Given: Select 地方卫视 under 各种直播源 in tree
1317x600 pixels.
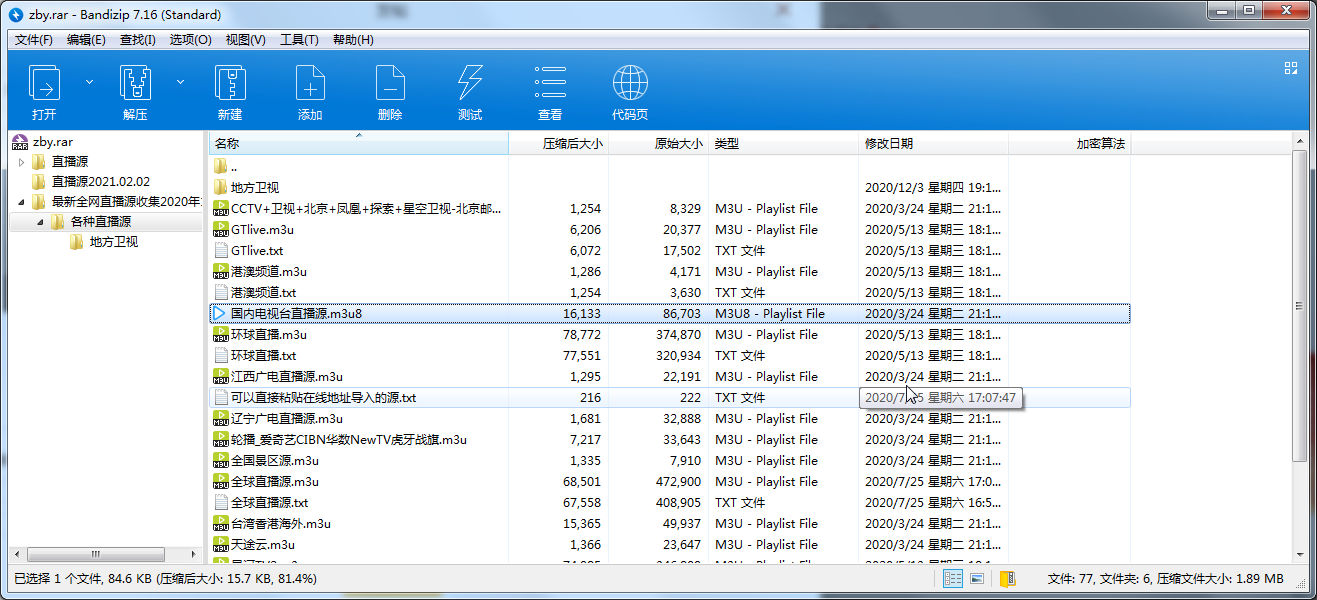Looking at the screenshot, I should [114, 242].
